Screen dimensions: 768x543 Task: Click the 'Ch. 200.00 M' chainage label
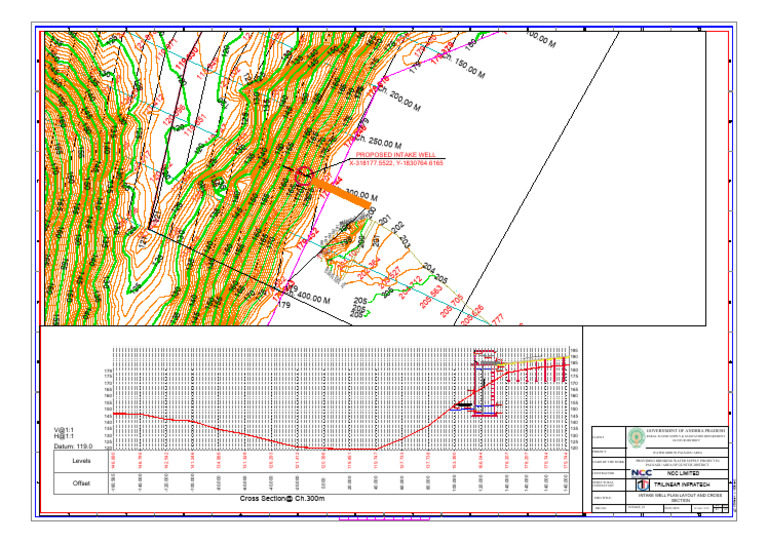pyautogui.click(x=398, y=99)
